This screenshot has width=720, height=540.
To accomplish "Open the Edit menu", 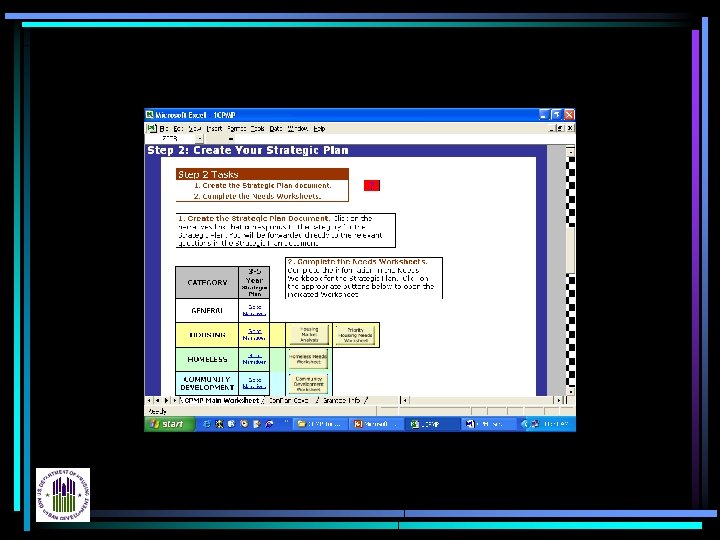I will click(x=178, y=129).
